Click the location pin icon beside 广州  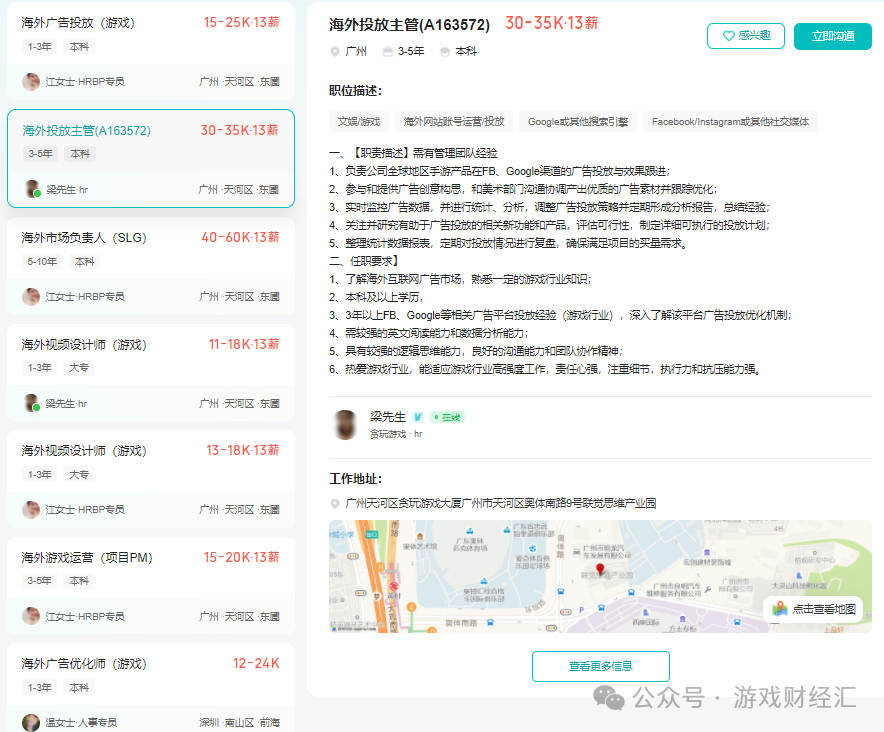335,51
